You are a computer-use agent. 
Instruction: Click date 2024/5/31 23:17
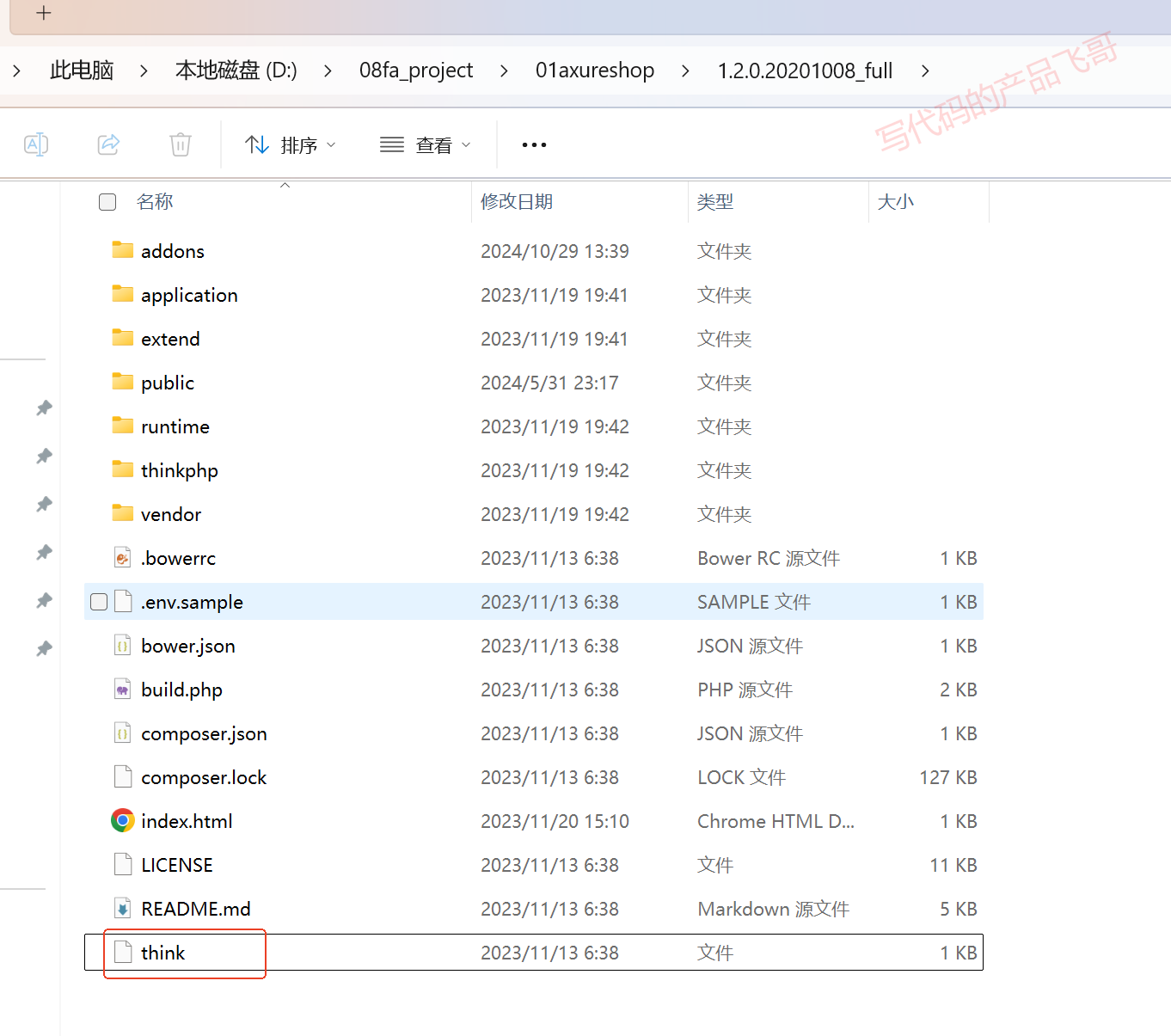pos(549,383)
